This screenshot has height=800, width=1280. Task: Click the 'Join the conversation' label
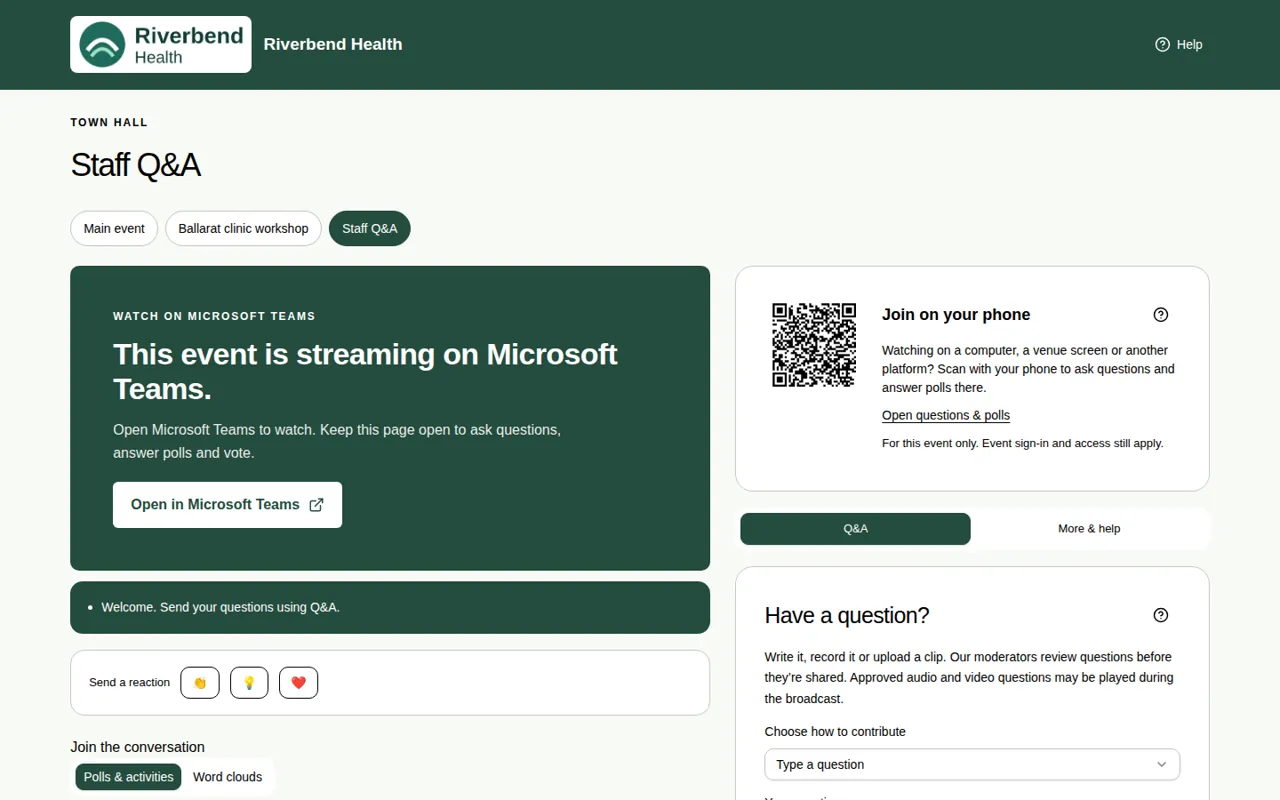coord(137,747)
